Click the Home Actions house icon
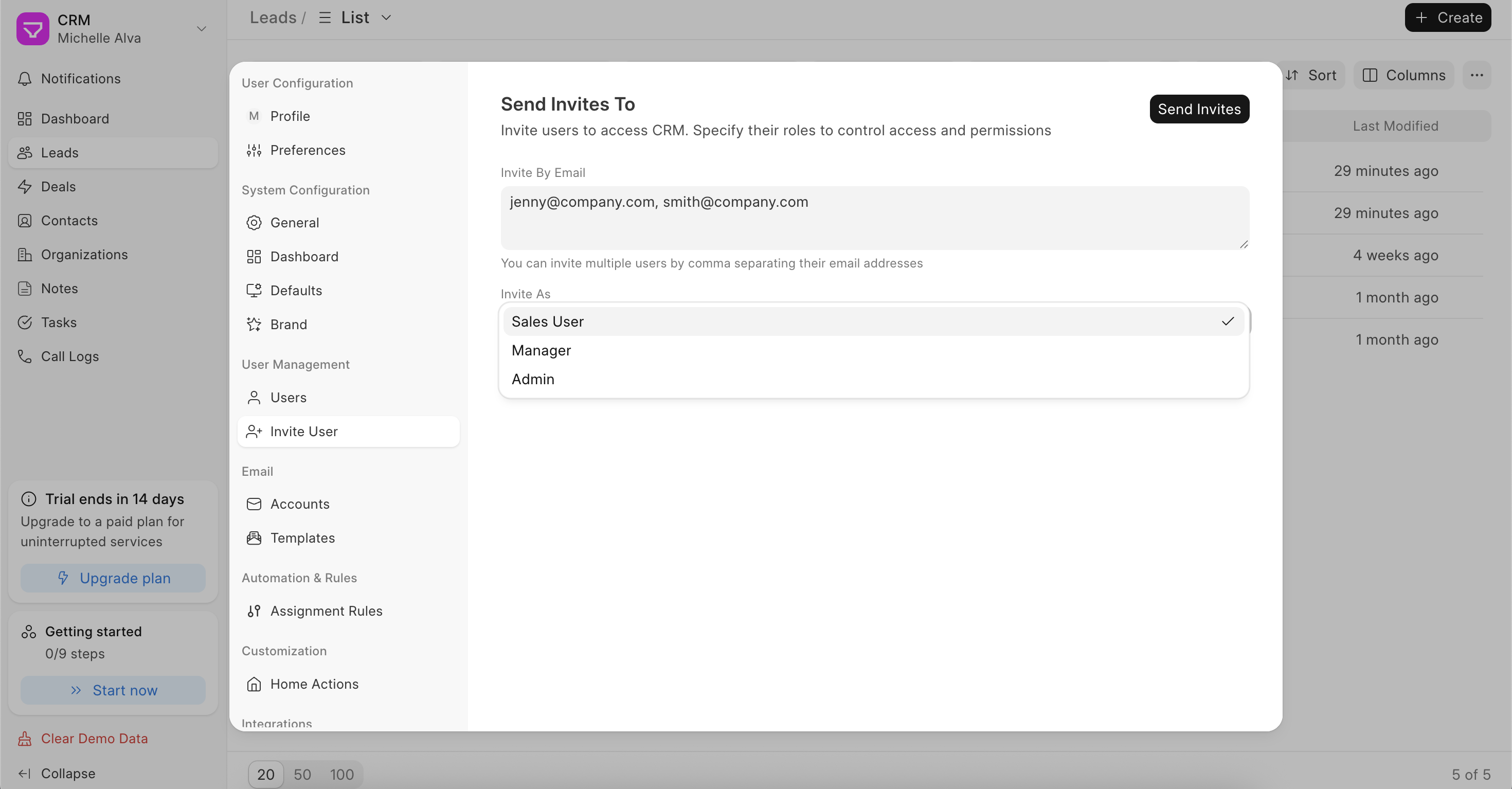Image resolution: width=1512 pixels, height=789 pixels. pyautogui.click(x=254, y=684)
